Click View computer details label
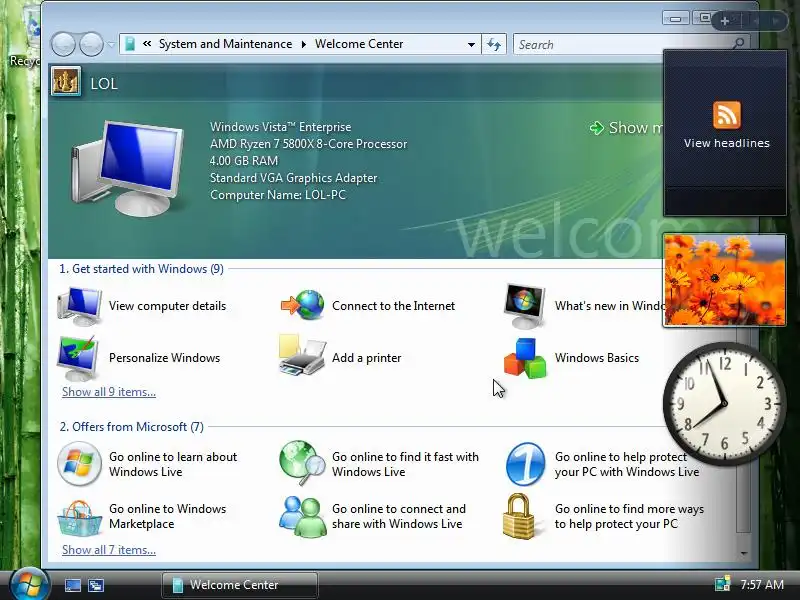 coord(167,306)
